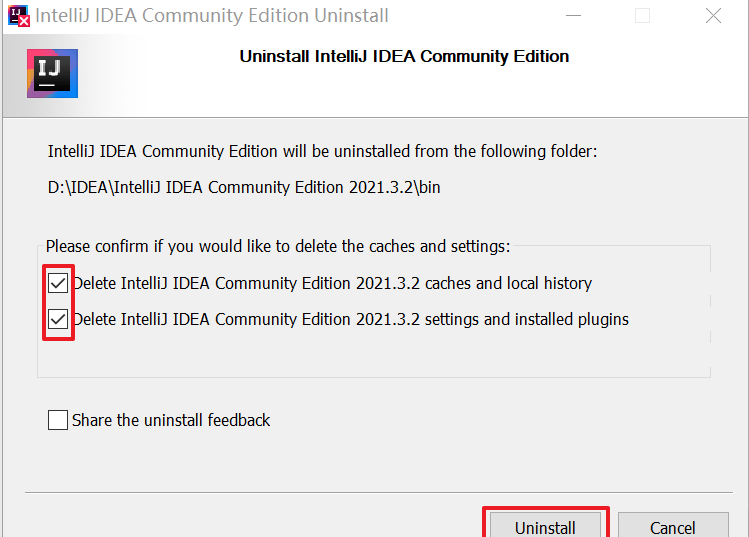
Task: Uncheck delete caches and local history checkbox
Action: tap(58, 284)
